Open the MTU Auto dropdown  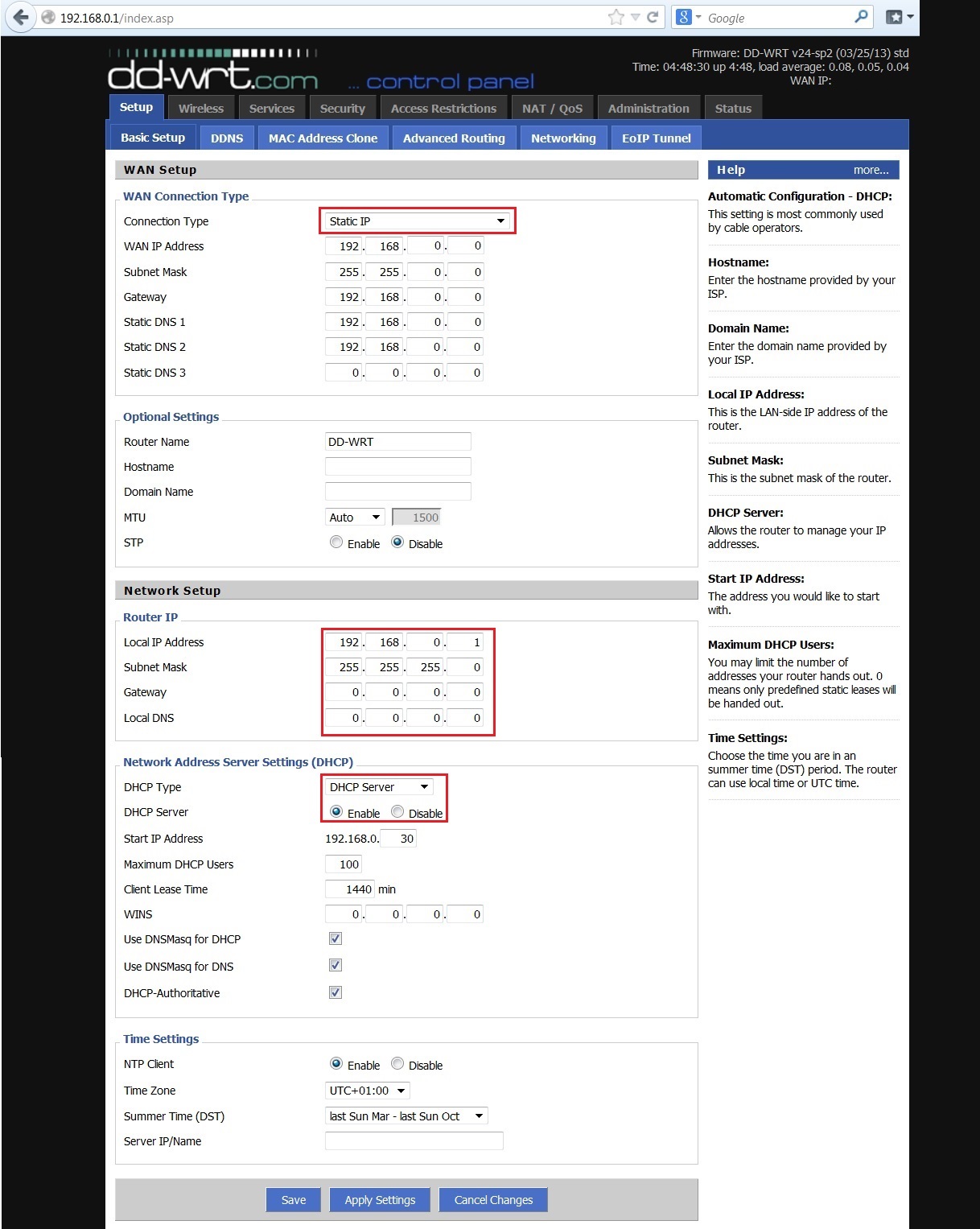(x=355, y=518)
